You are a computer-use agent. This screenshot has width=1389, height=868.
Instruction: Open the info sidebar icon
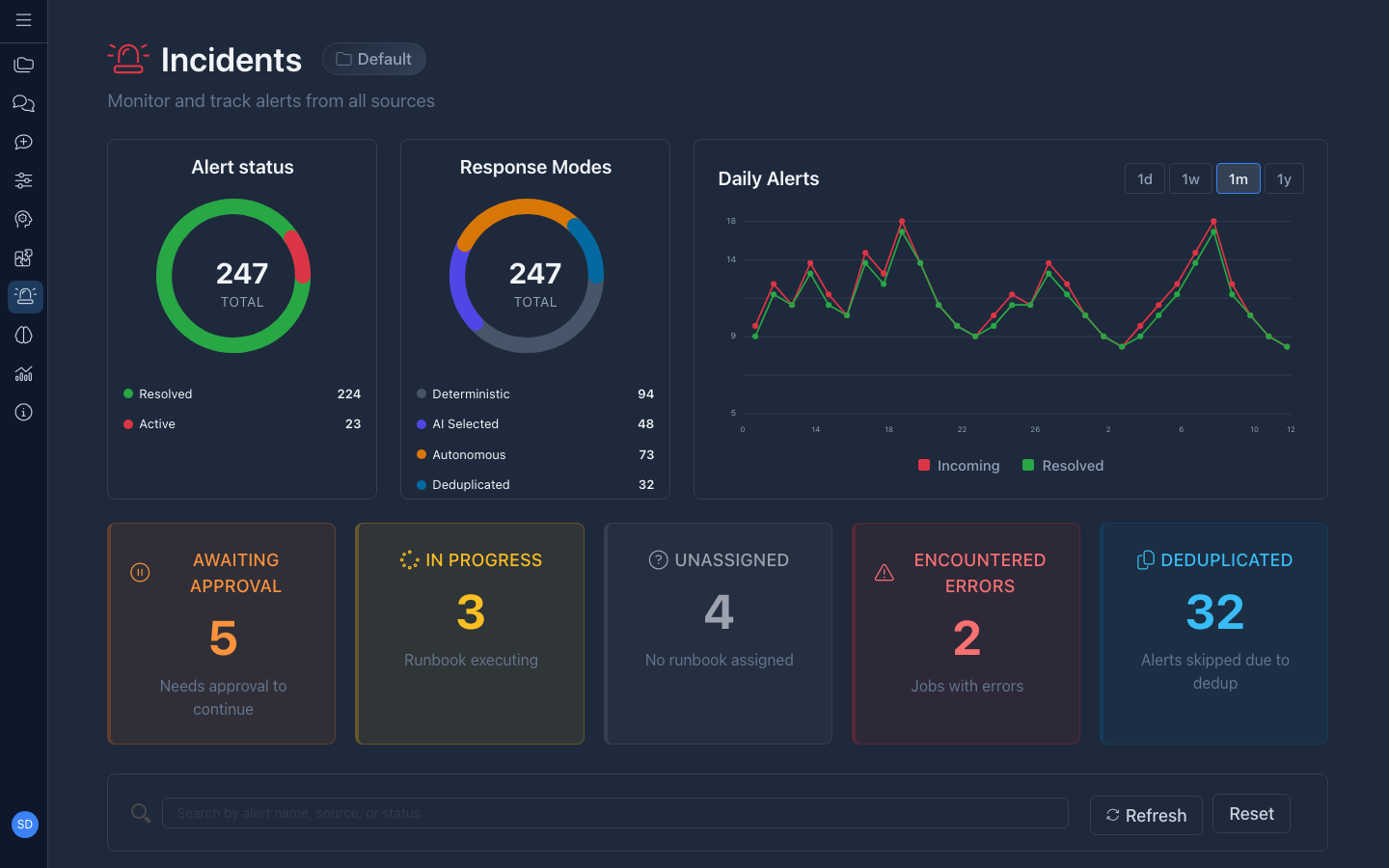[x=23, y=412]
